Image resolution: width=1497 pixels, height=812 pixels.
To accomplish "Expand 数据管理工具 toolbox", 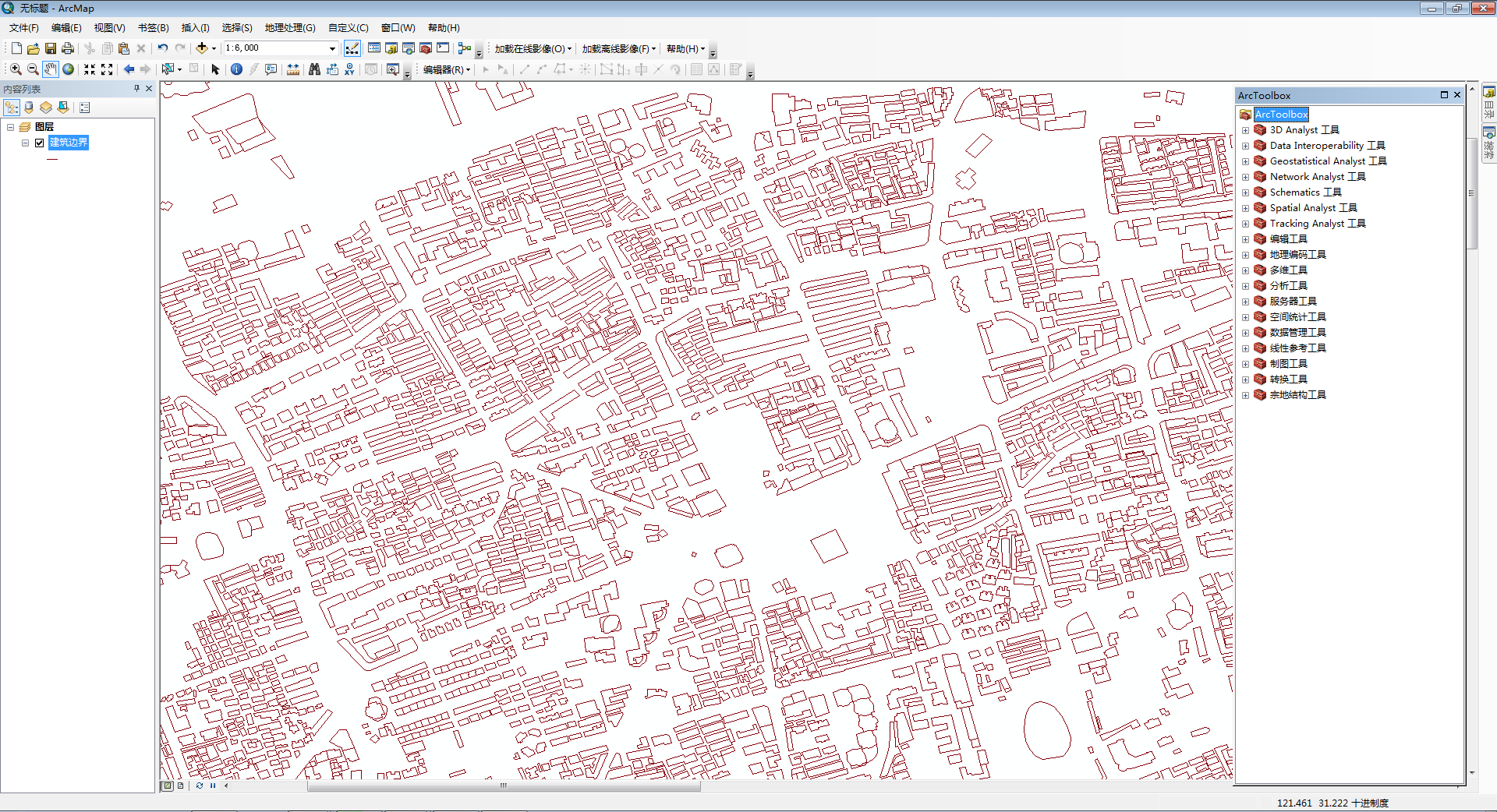I will 1245,333.
